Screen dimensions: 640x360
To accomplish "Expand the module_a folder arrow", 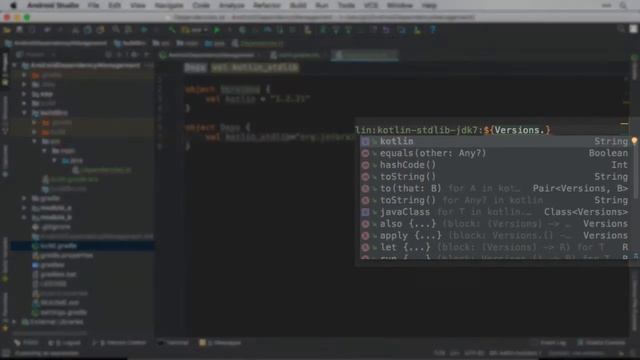I will pyautogui.click(x=24, y=208).
